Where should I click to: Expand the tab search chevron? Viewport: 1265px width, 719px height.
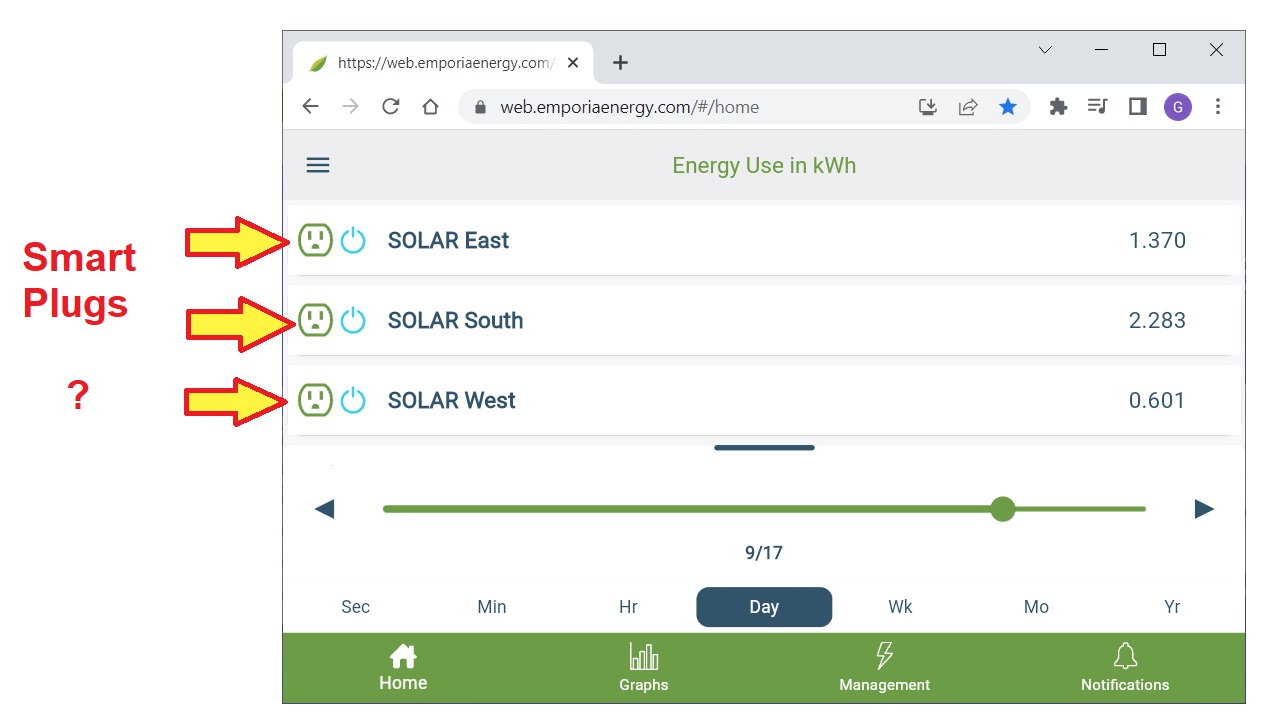coord(1045,50)
